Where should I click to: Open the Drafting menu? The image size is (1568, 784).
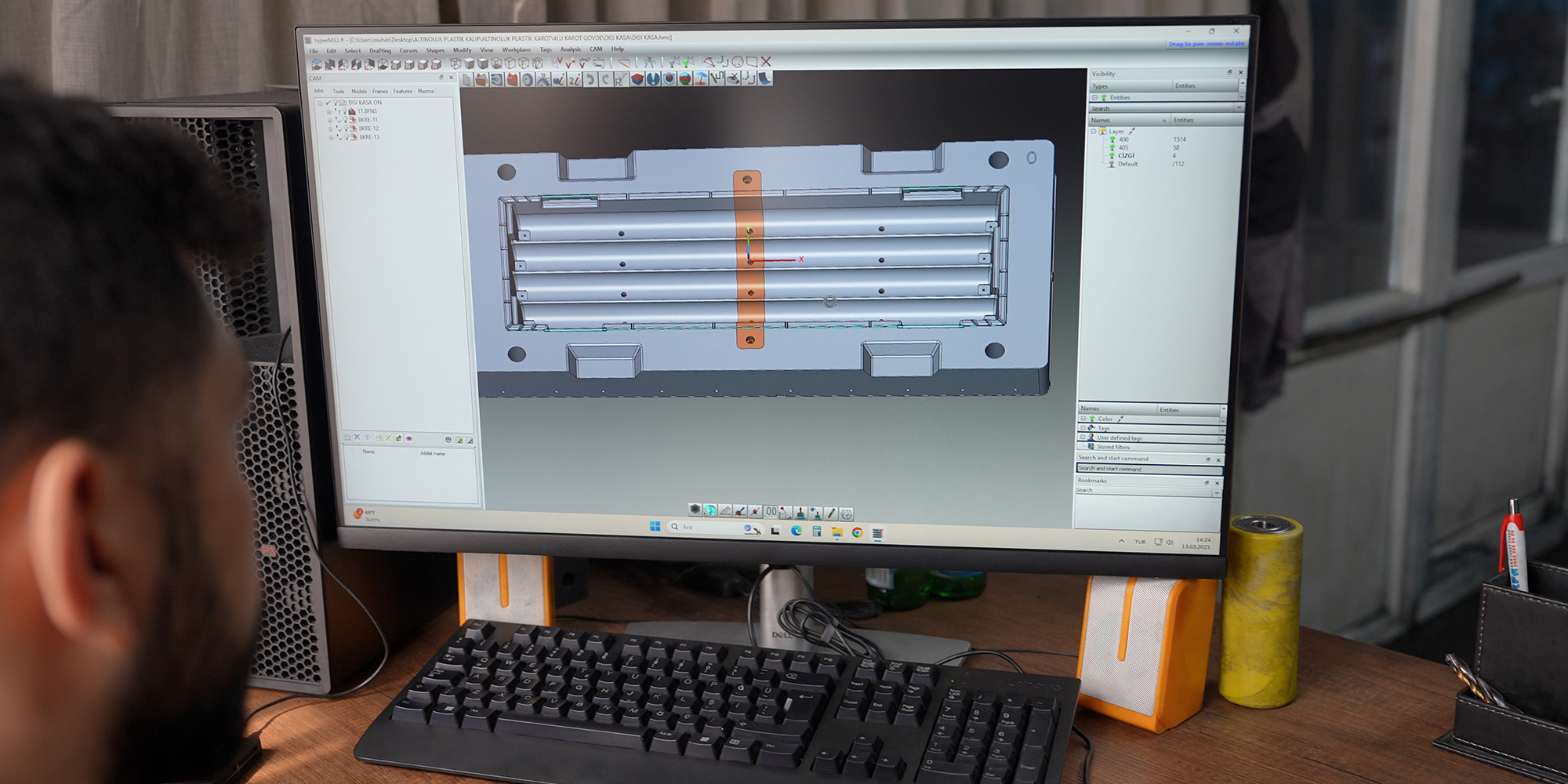[x=380, y=50]
